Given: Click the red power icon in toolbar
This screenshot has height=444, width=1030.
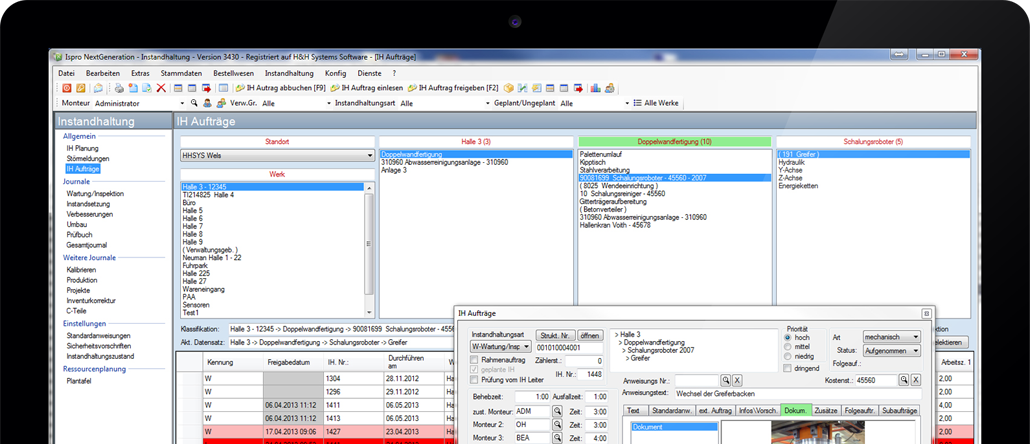Looking at the screenshot, I should (66, 88).
